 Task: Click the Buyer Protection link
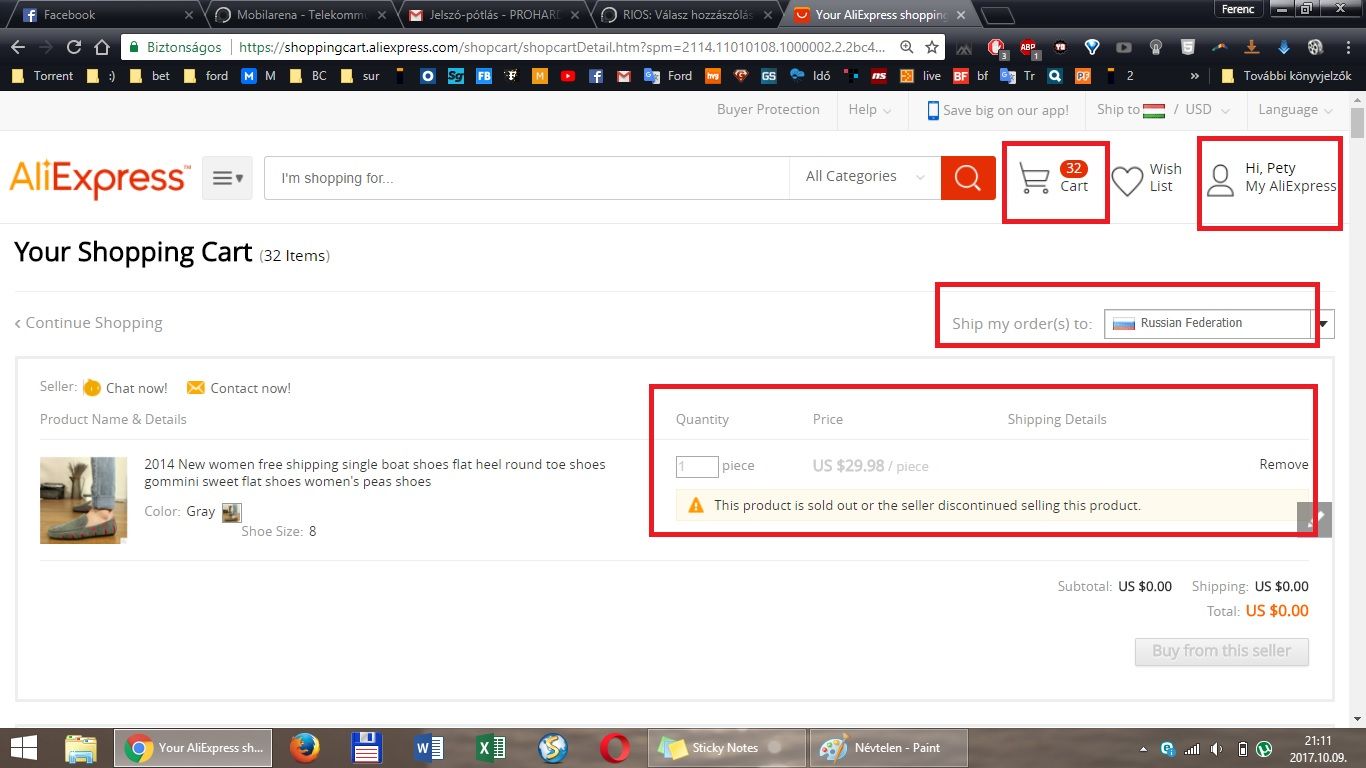768,110
